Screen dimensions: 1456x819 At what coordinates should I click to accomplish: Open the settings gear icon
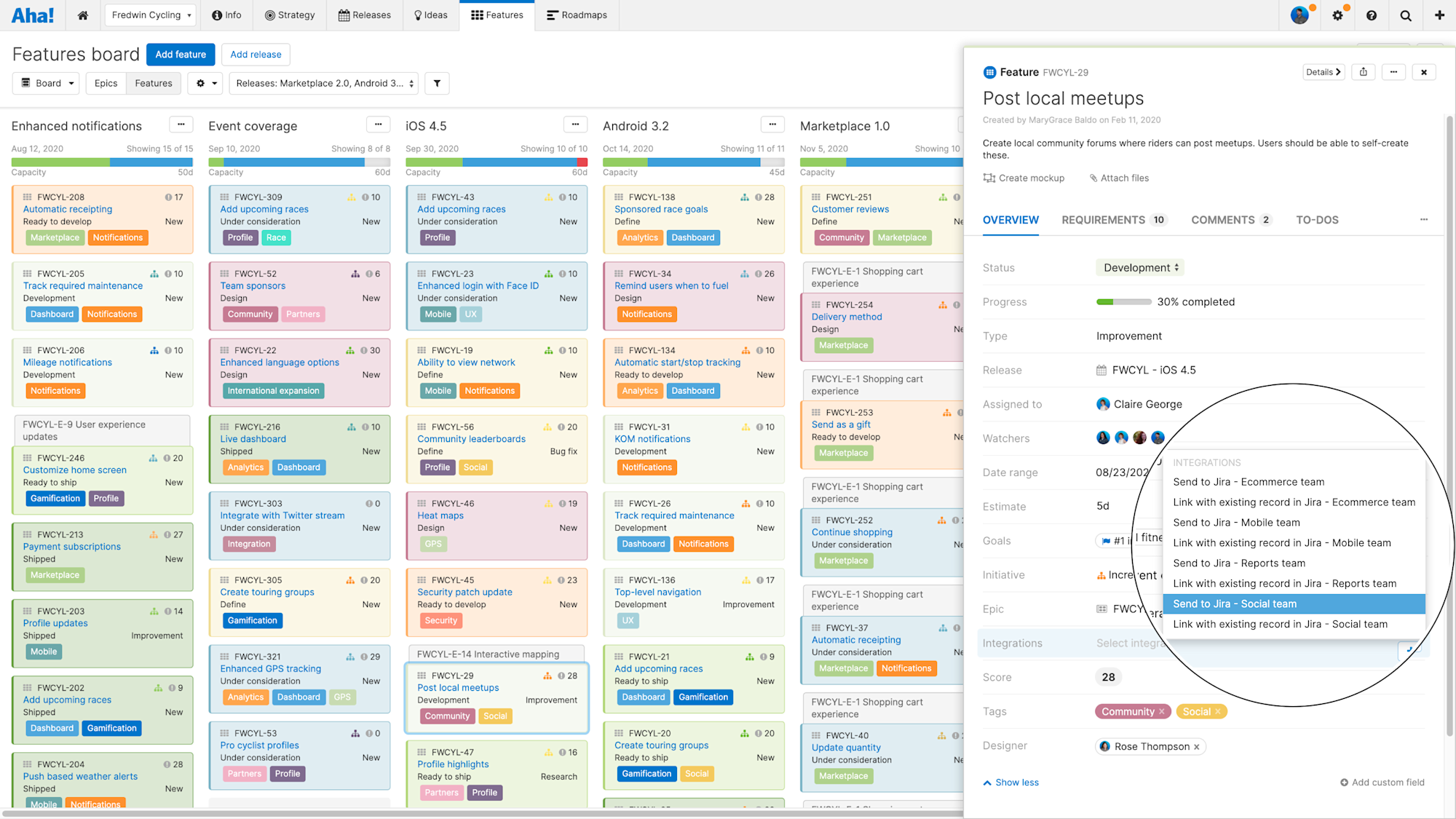pyautogui.click(x=1338, y=15)
